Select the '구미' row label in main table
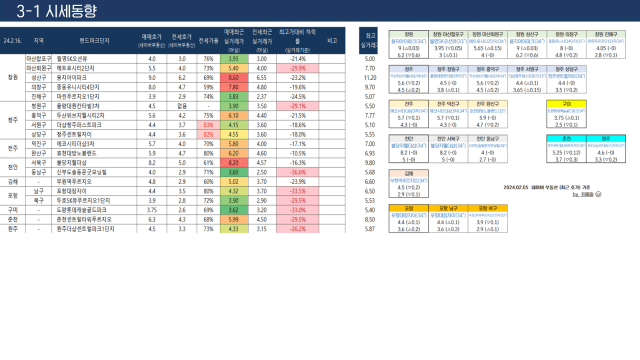640x360 pixels. coord(13,210)
